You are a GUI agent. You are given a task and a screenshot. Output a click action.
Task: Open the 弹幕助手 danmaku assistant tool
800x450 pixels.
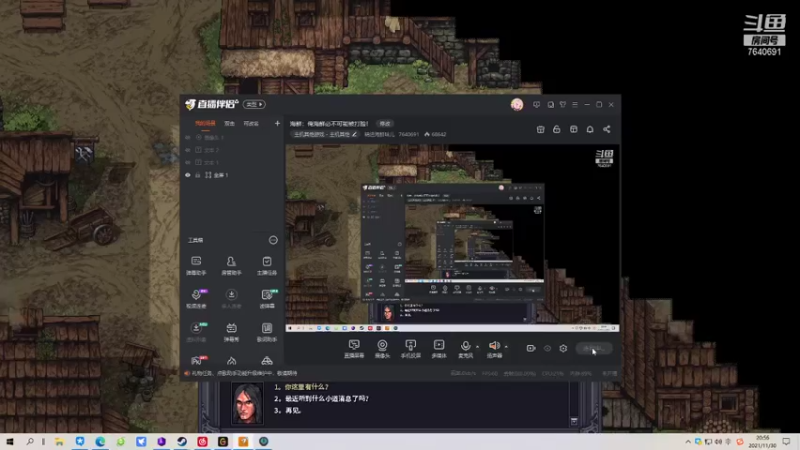pyautogui.click(x=196, y=265)
